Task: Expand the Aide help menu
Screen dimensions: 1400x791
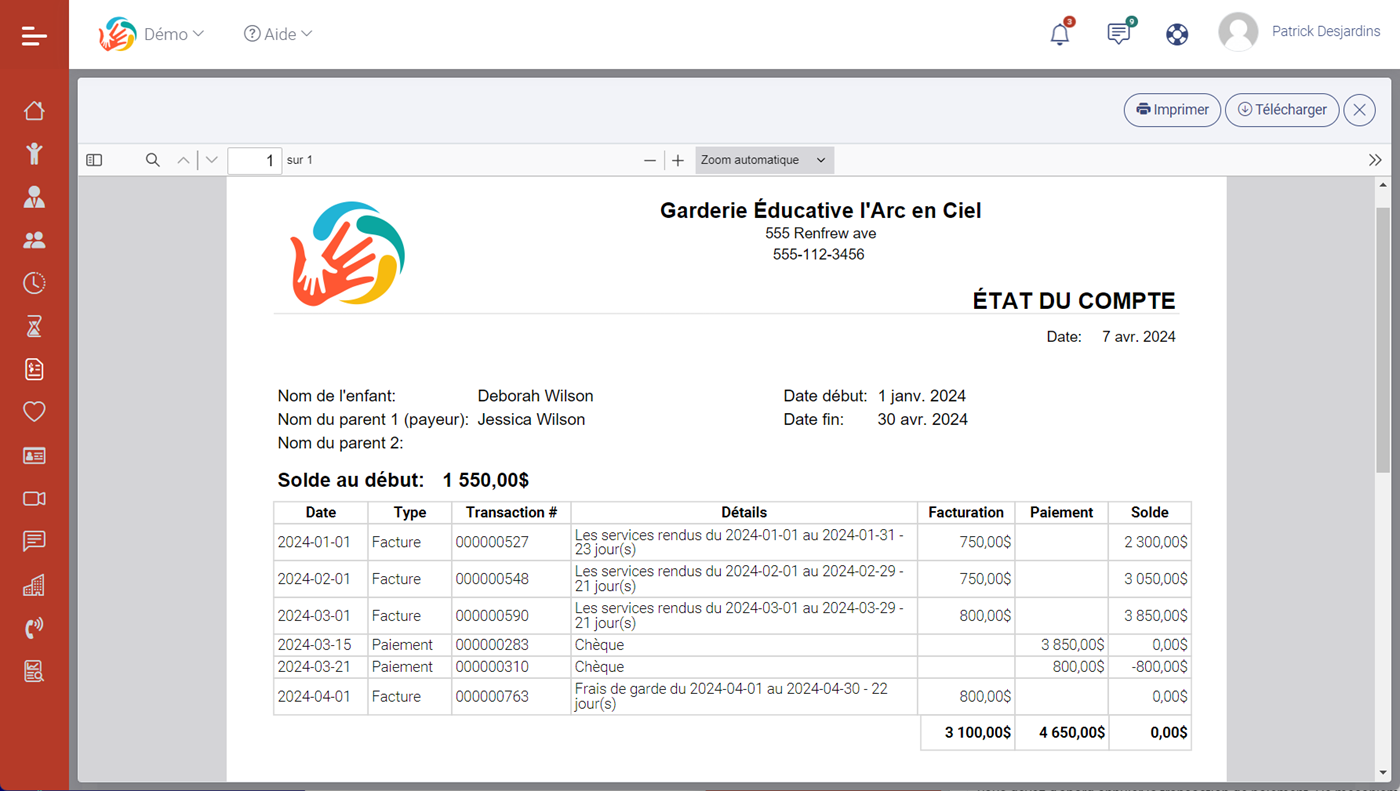Action: click(x=278, y=33)
